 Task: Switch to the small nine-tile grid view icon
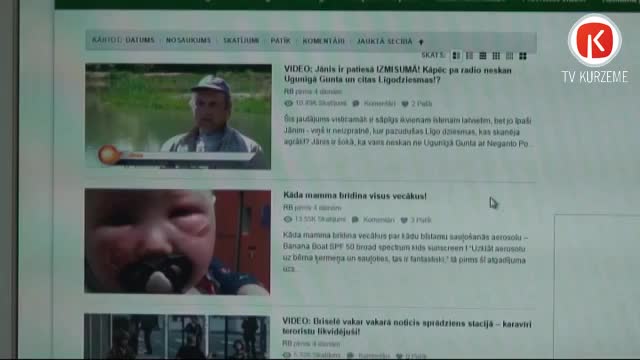click(496, 56)
